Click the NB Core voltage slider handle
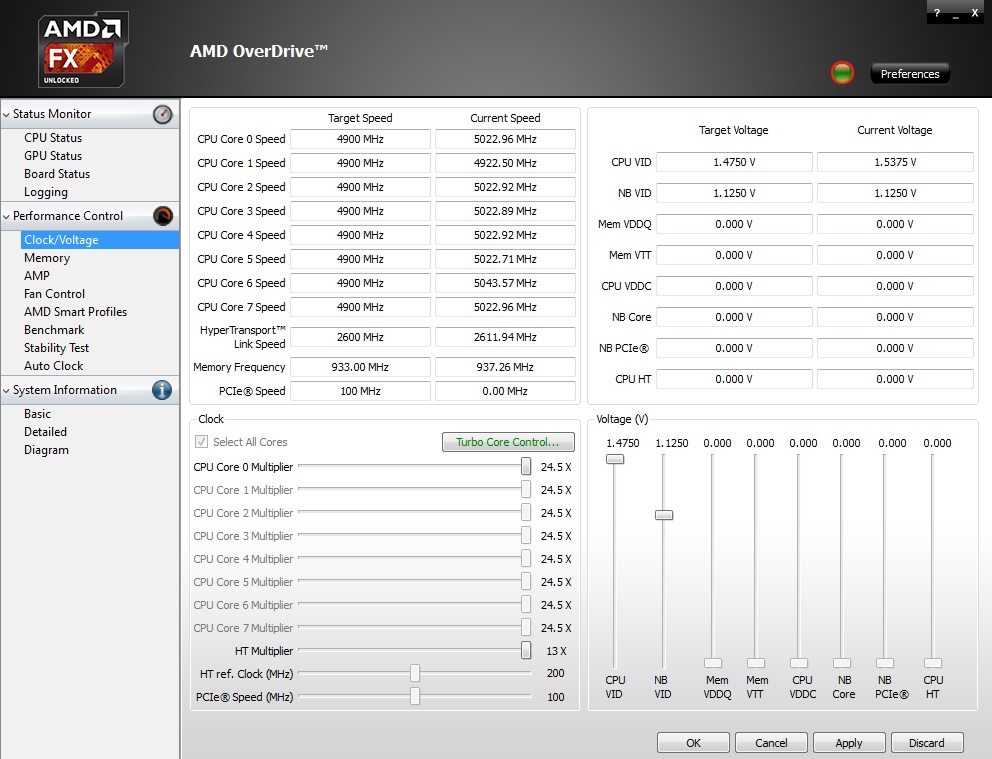Screen dimensions: 992x759 coord(842,663)
